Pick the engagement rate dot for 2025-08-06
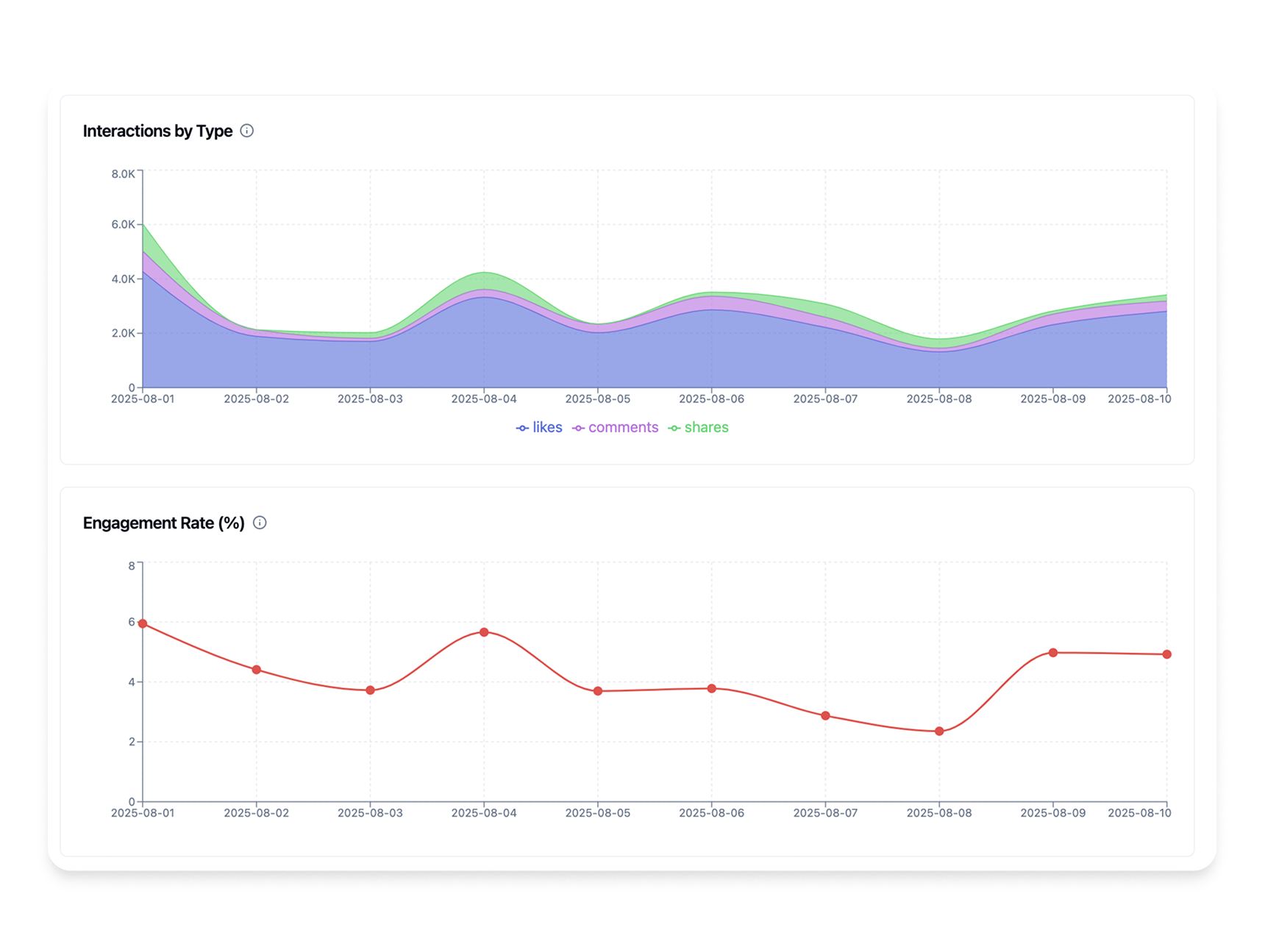Viewport: 1265px width, 952px height. pos(712,689)
